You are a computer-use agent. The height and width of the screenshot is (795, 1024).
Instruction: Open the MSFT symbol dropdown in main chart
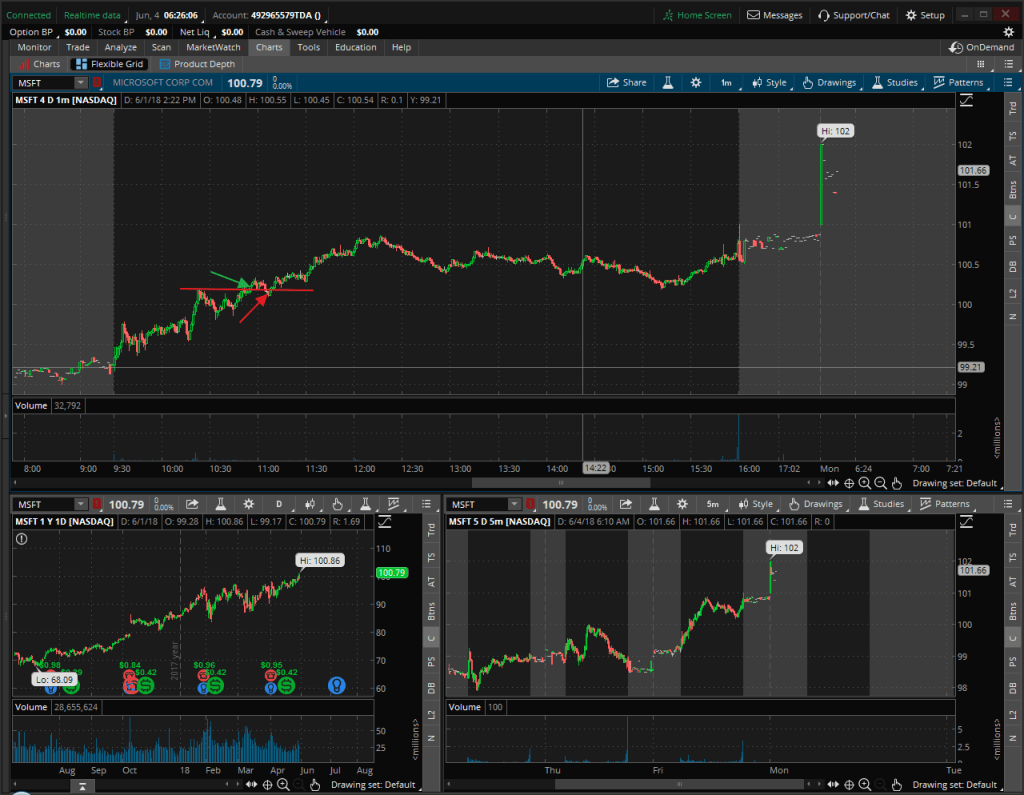pyautogui.click(x=95, y=83)
